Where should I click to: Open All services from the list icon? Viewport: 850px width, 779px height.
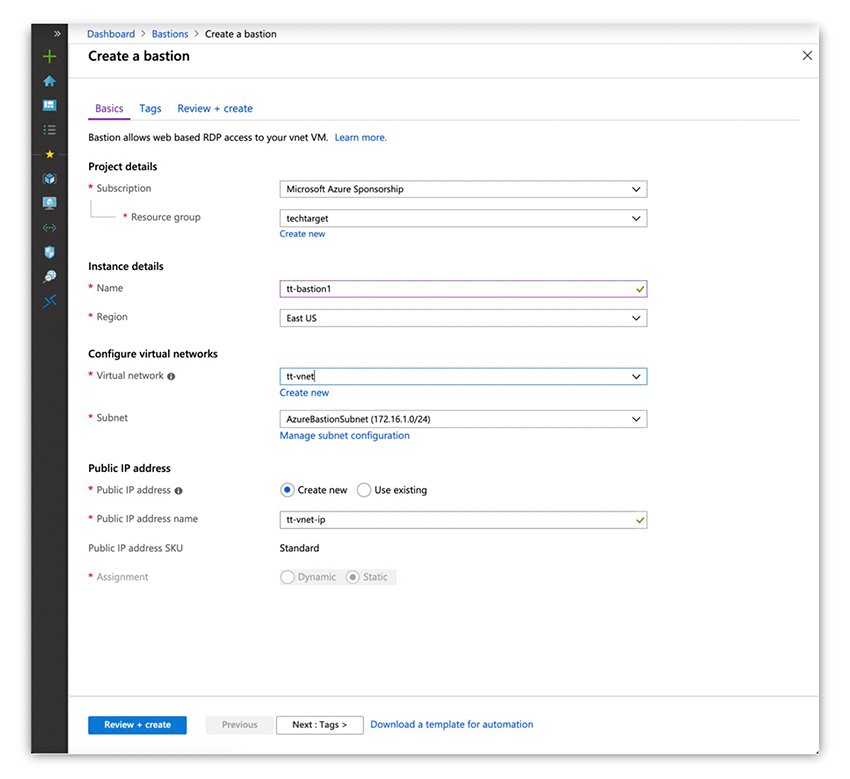tap(48, 129)
